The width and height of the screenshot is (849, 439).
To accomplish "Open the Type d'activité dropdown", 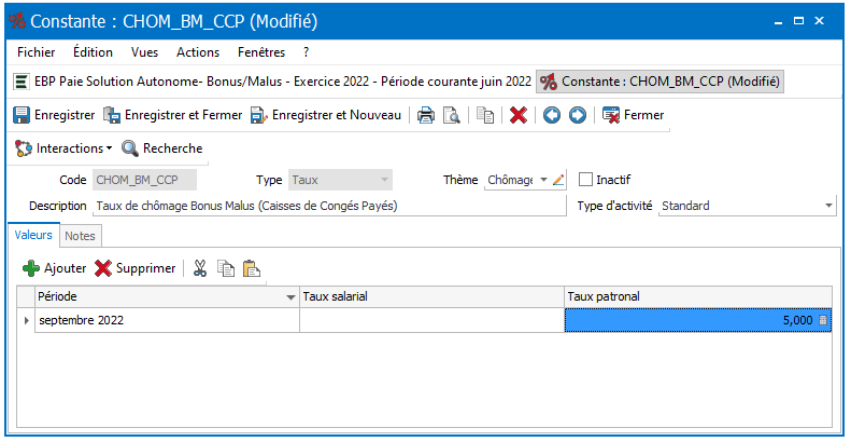I will [828, 206].
